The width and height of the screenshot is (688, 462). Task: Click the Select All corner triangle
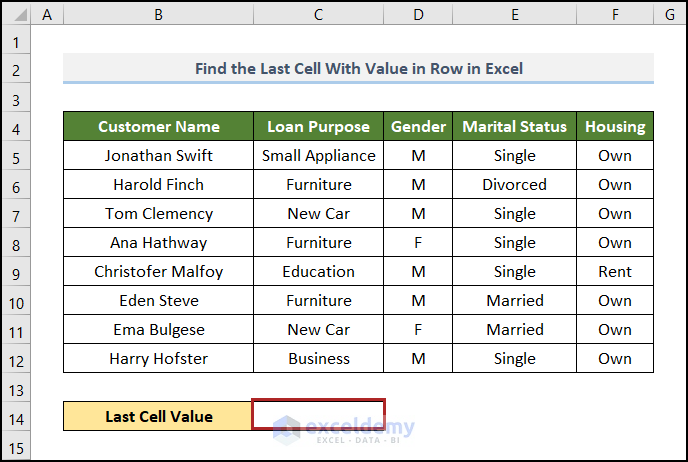15,14
